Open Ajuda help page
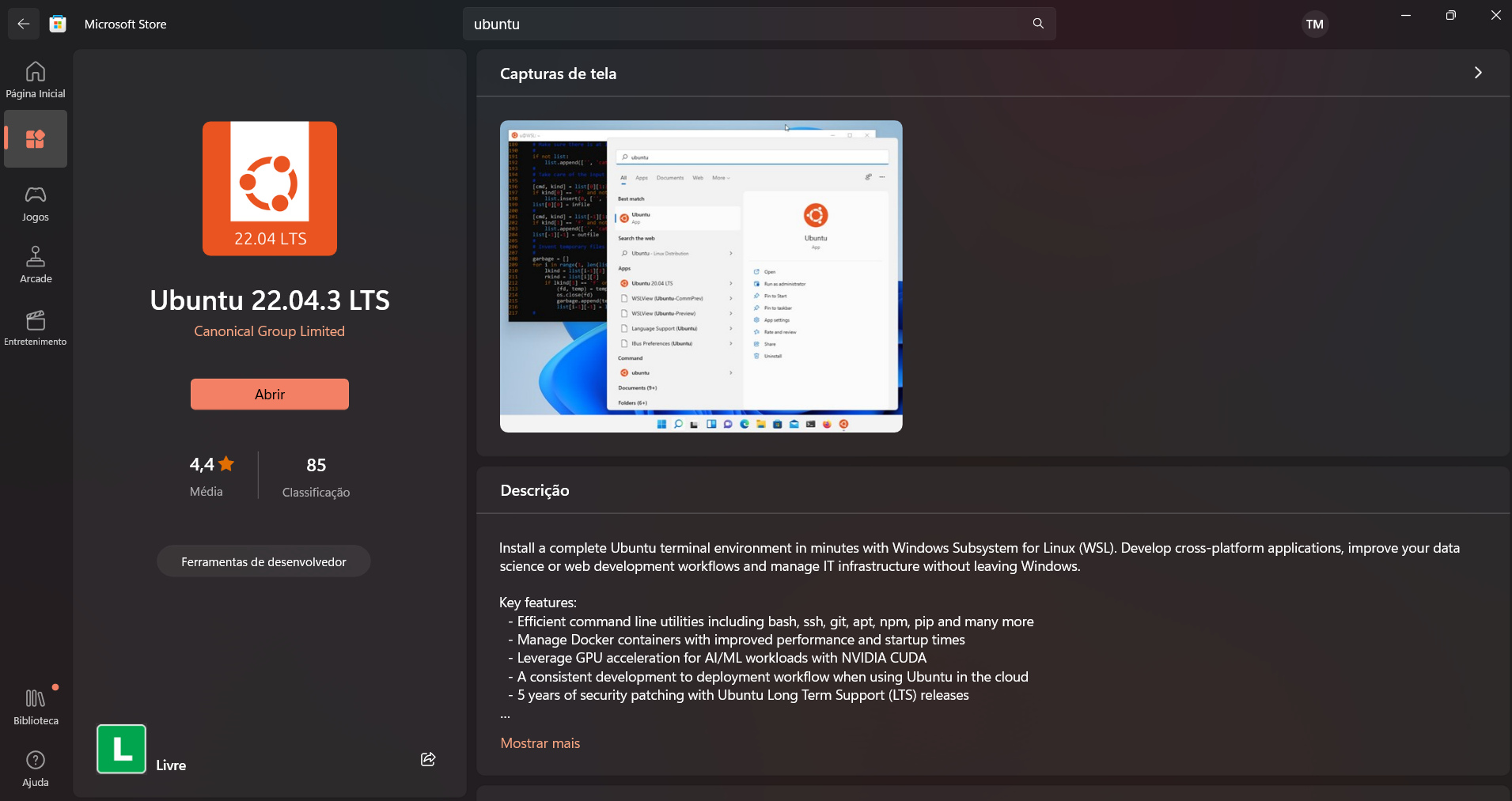The height and width of the screenshot is (801, 1512). (x=36, y=769)
